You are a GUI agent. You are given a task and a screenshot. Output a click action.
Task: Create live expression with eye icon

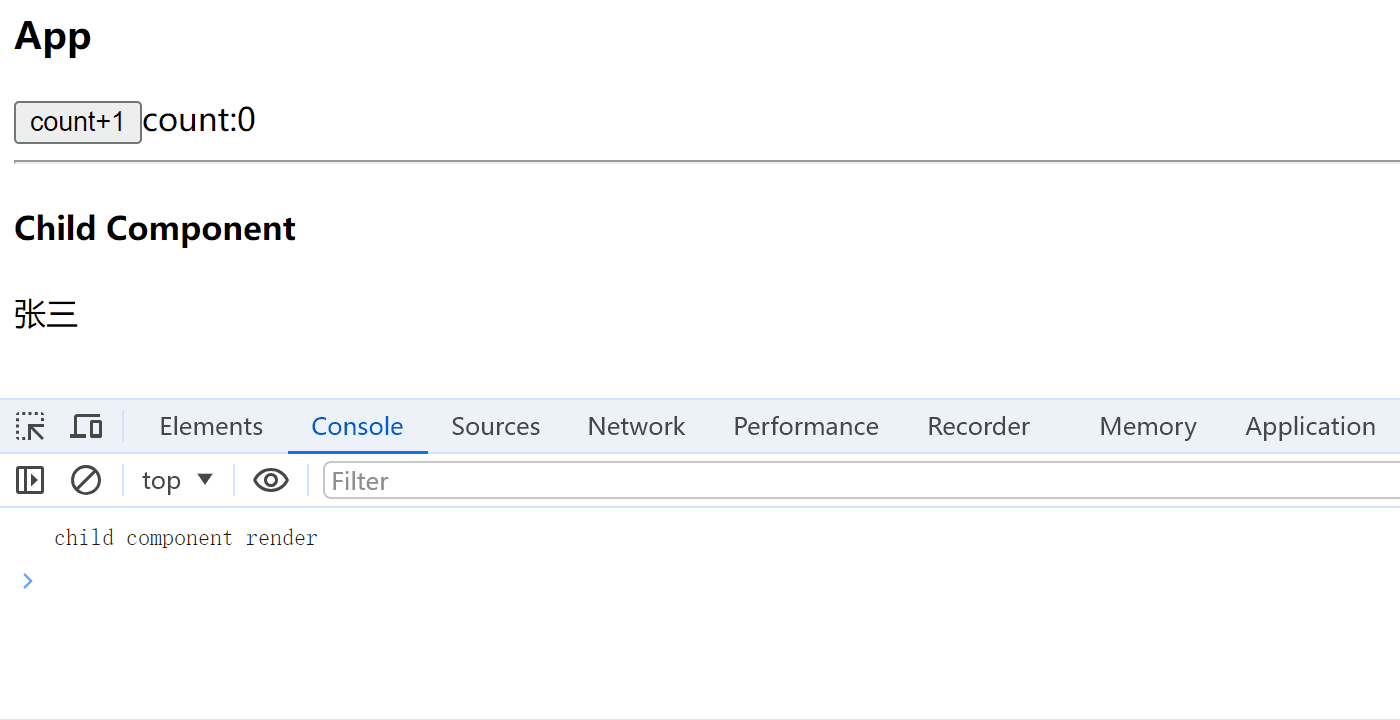[271, 481]
